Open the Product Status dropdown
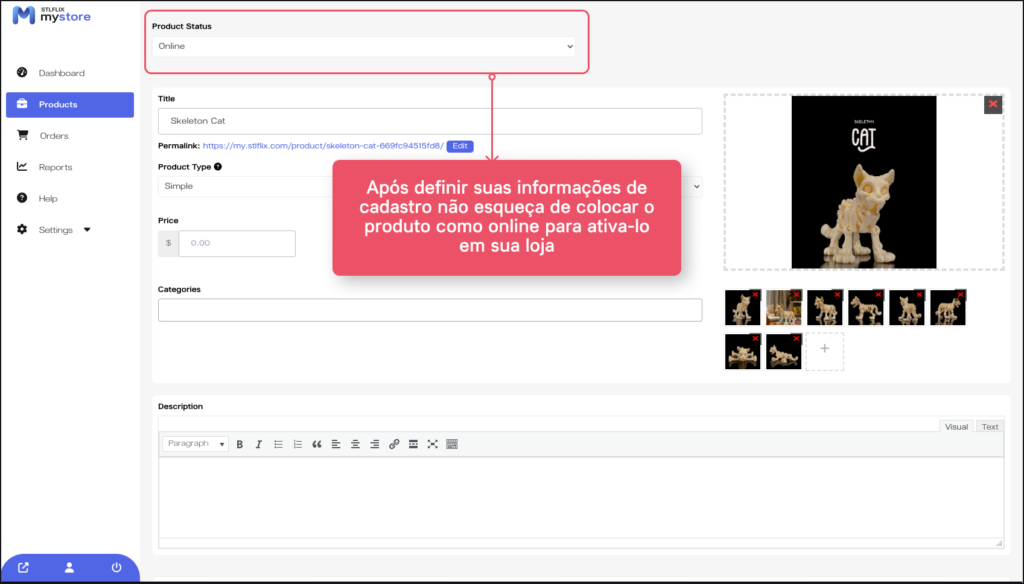The height and width of the screenshot is (584, 1024). pyautogui.click(x=365, y=46)
